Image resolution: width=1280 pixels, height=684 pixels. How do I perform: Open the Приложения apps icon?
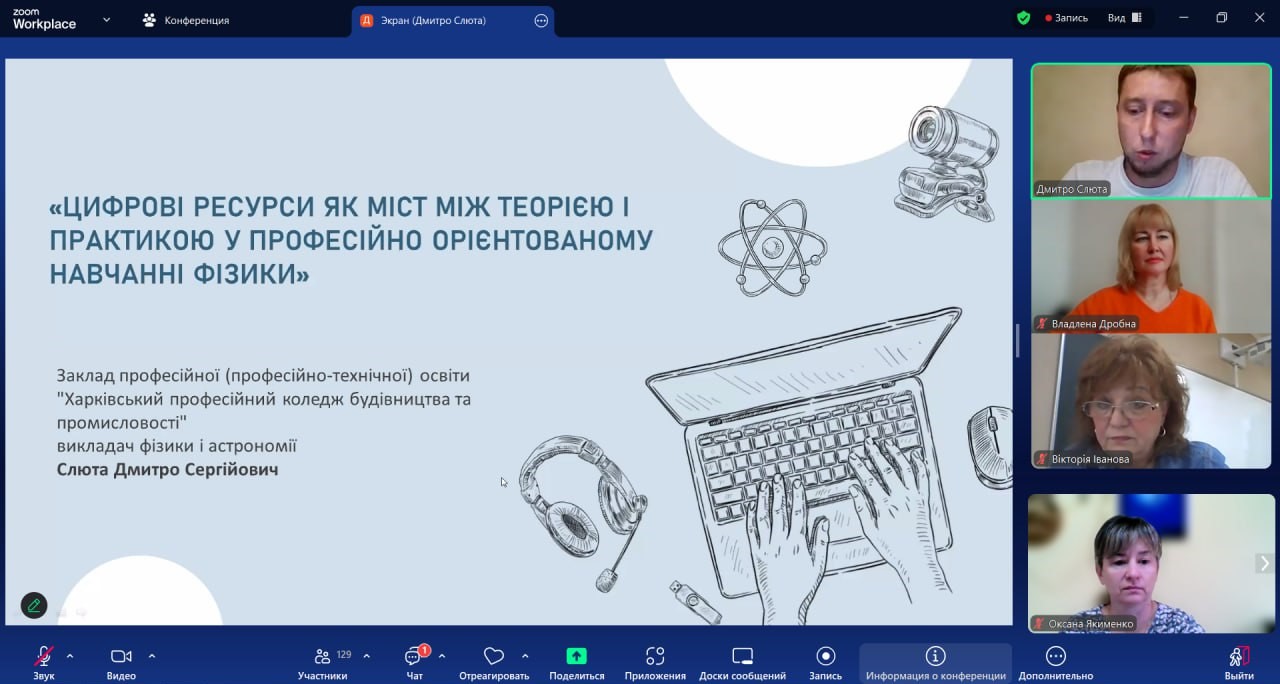[x=655, y=657]
